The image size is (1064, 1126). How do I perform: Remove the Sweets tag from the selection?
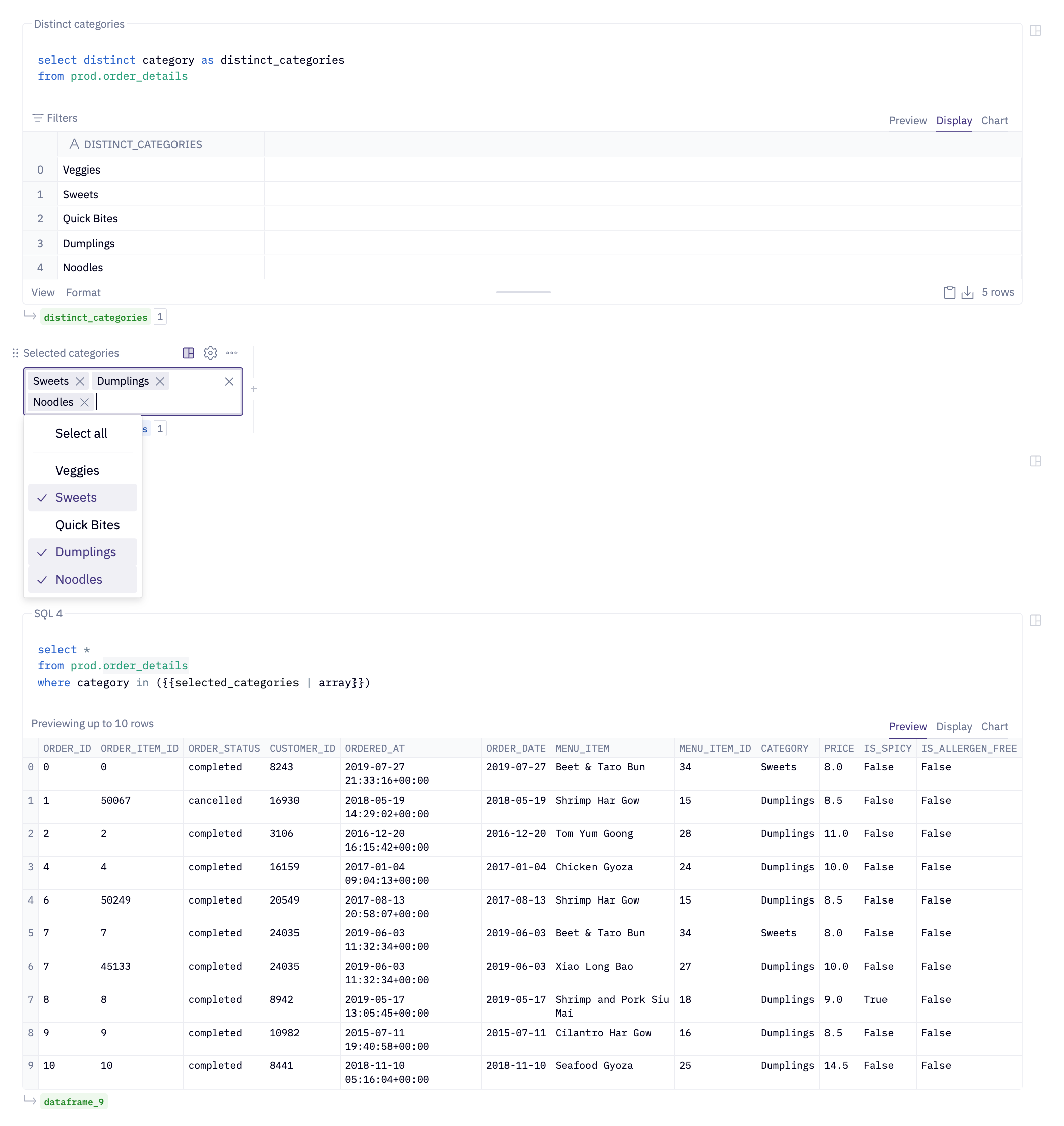80,381
